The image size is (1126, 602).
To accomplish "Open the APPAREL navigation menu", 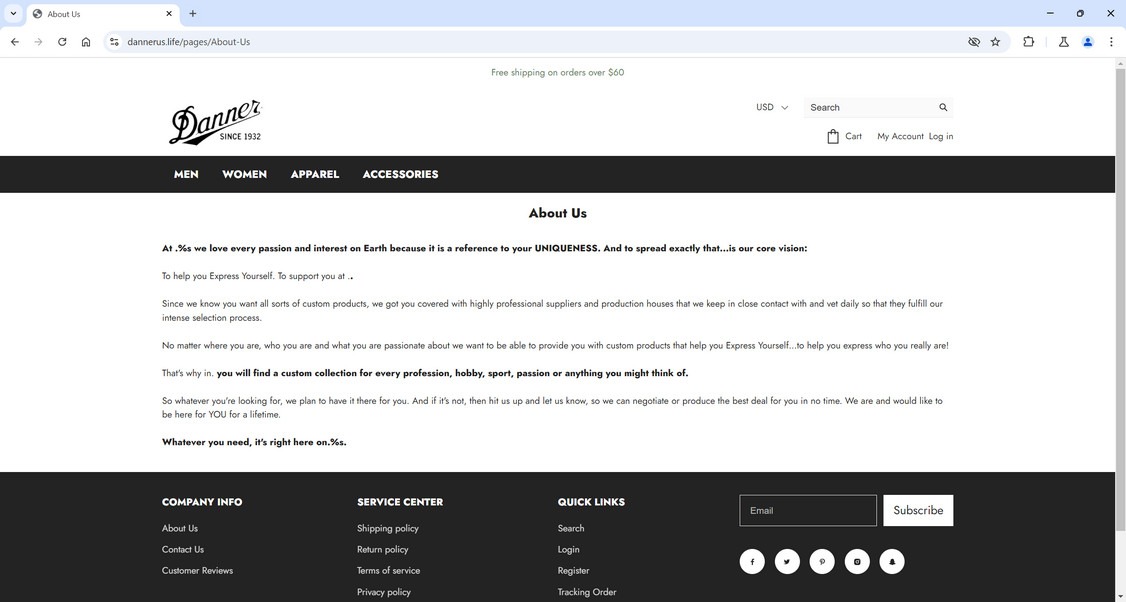I will pyautogui.click(x=315, y=175).
